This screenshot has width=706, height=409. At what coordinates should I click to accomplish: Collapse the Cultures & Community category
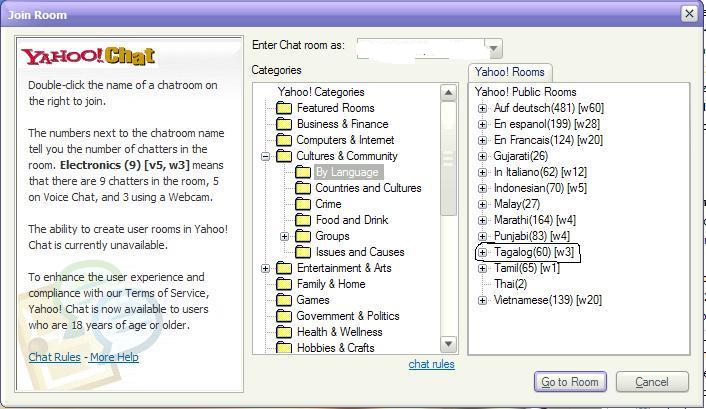coord(266,156)
